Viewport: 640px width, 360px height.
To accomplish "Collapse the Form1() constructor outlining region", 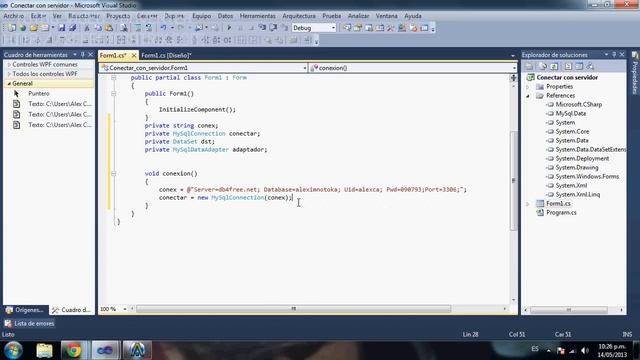I will (114, 93).
